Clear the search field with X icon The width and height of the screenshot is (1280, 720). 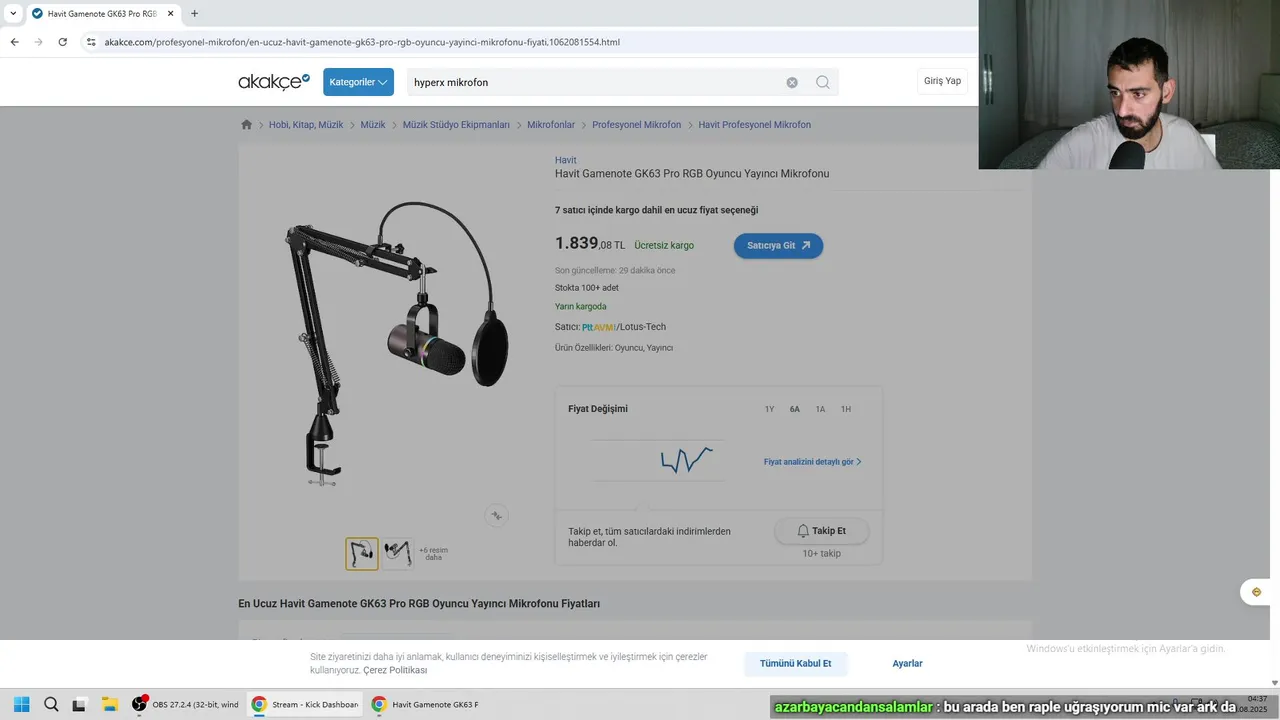(792, 82)
